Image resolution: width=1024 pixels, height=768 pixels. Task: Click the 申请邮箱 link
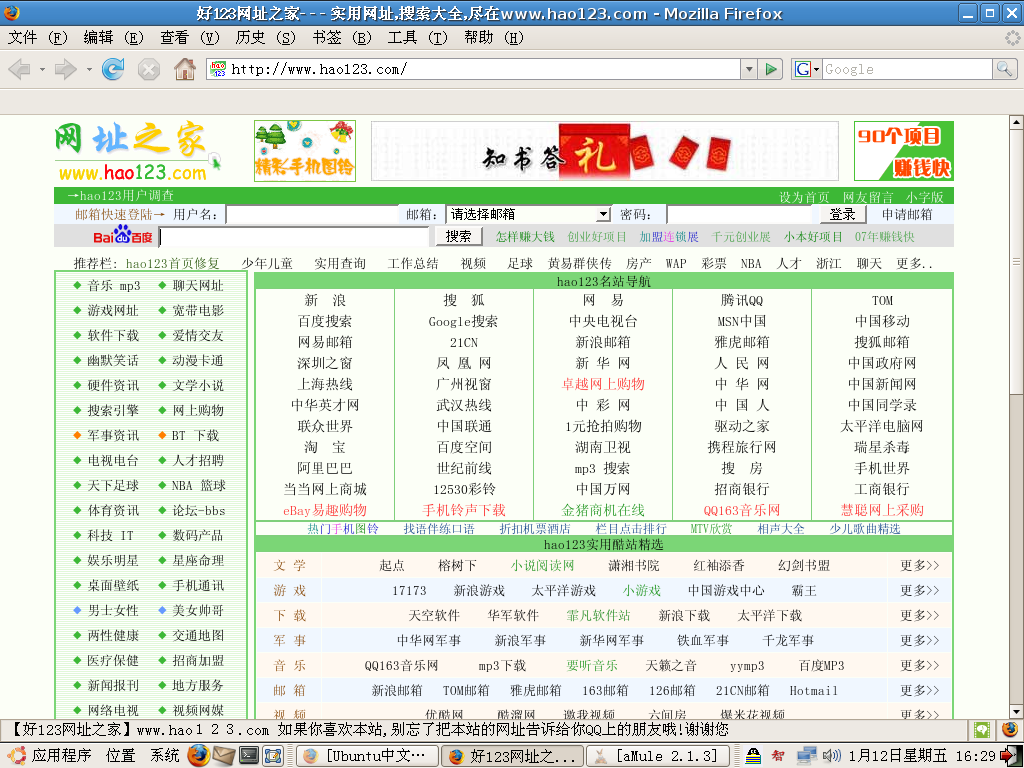click(x=907, y=214)
